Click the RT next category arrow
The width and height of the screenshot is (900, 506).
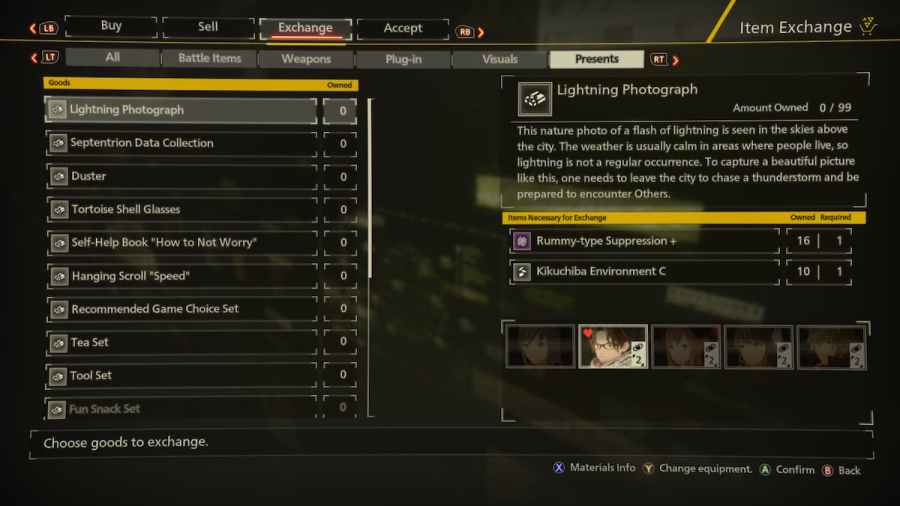point(676,60)
